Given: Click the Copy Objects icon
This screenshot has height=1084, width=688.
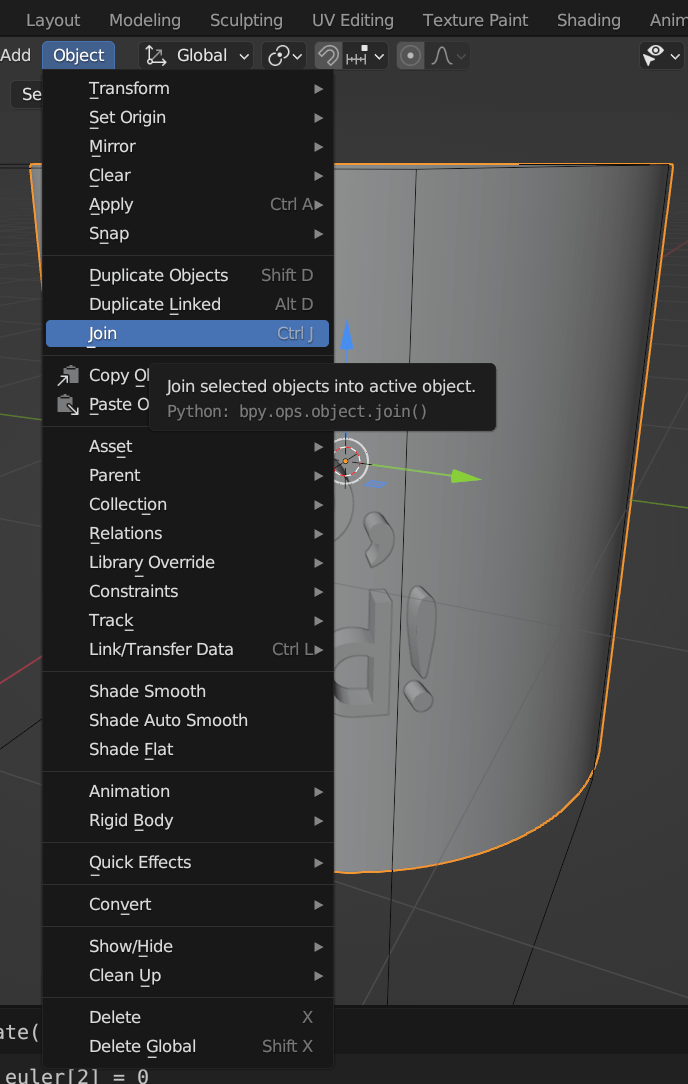Looking at the screenshot, I should tap(68, 375).
